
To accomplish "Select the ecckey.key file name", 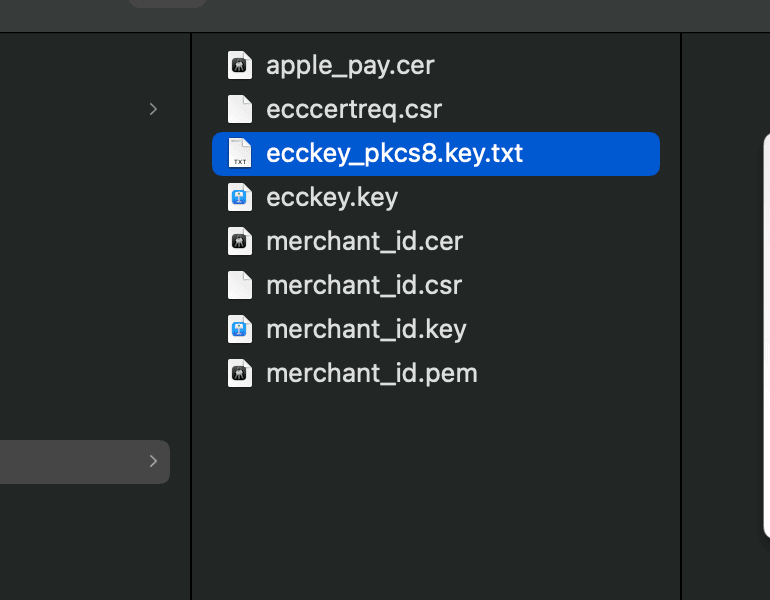I will 332,198.
